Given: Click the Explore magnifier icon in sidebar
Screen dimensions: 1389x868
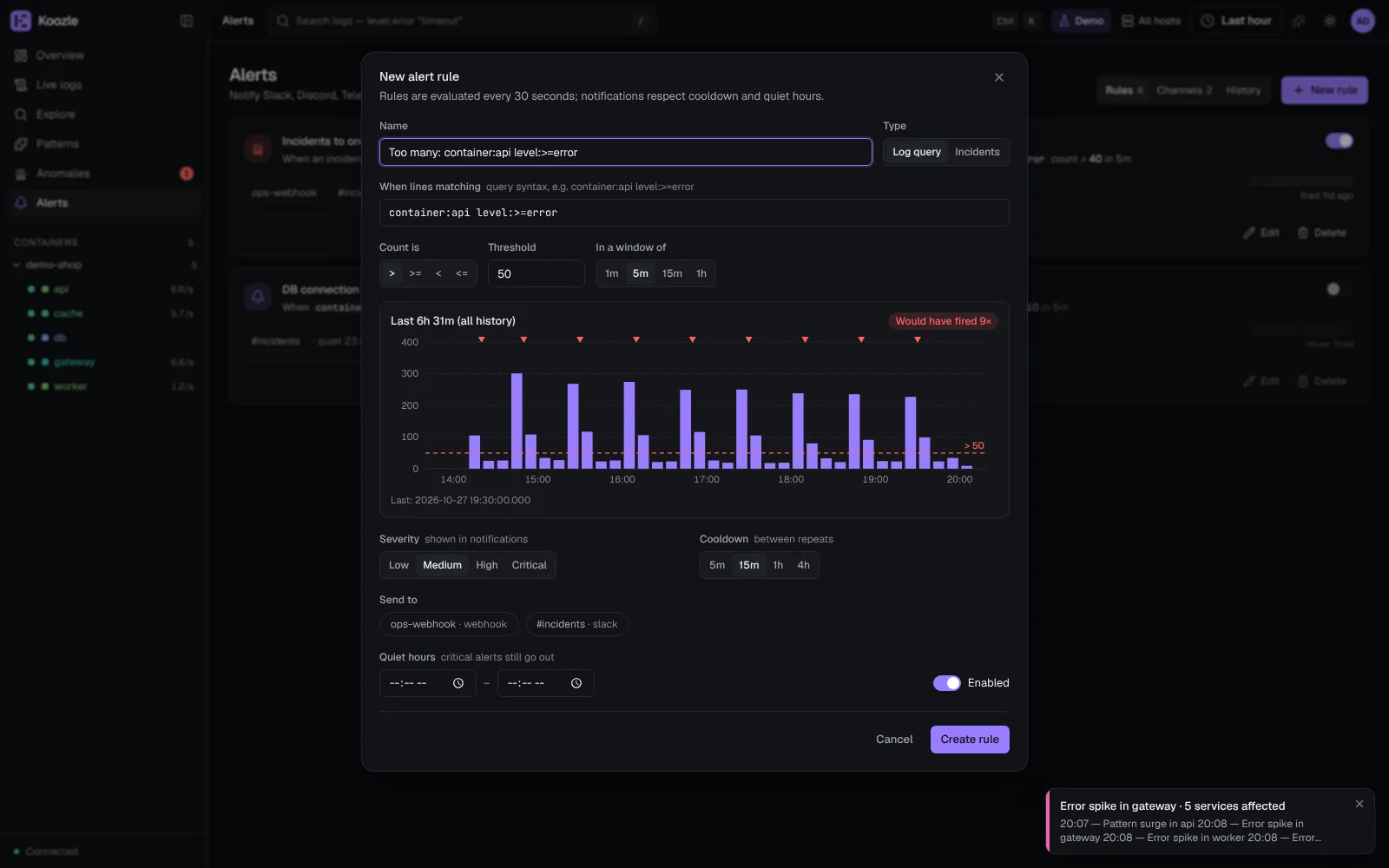Looking at the screenshot, I should (21, 115).
